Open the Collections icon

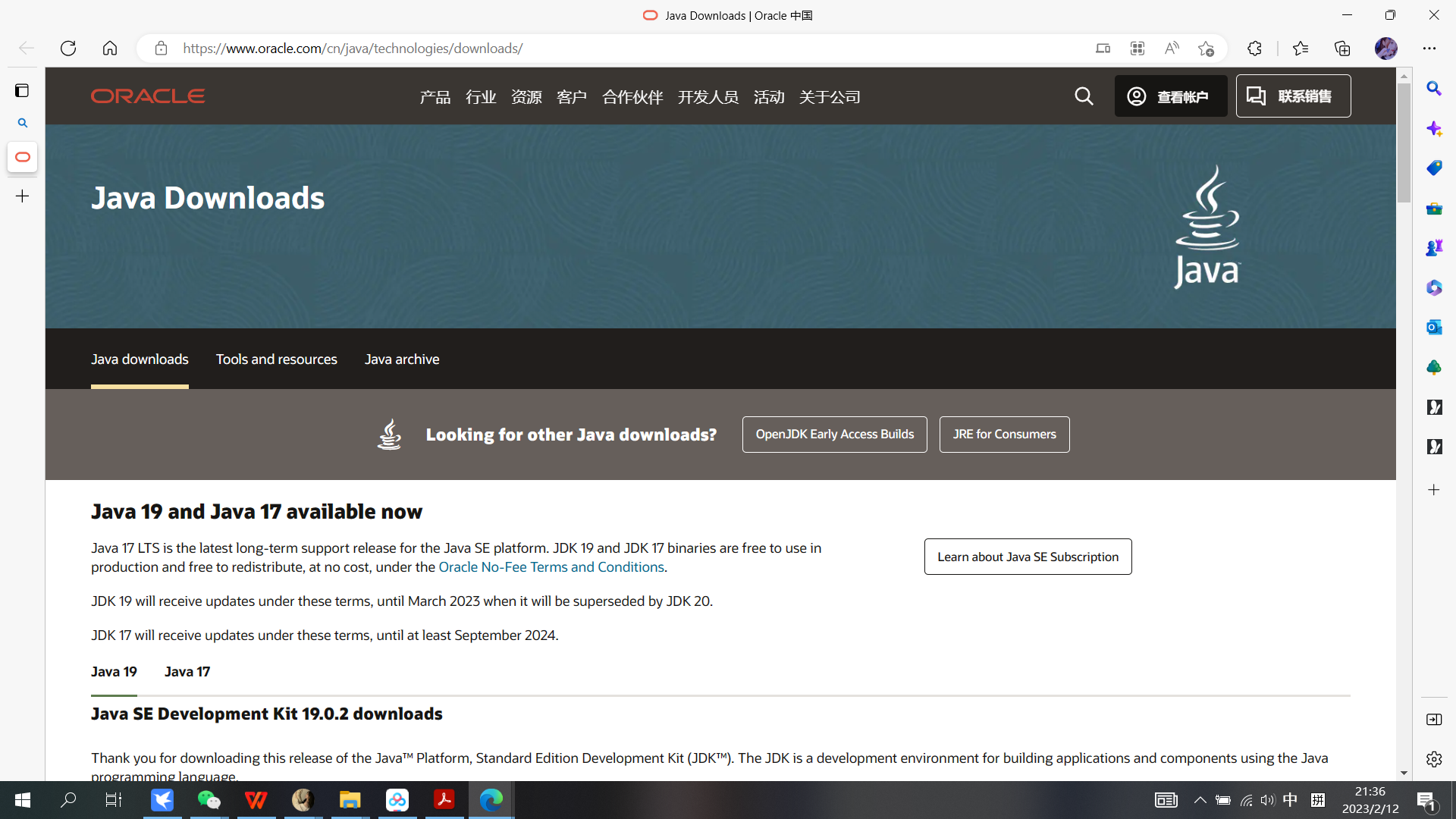(x=1342, y=49)
